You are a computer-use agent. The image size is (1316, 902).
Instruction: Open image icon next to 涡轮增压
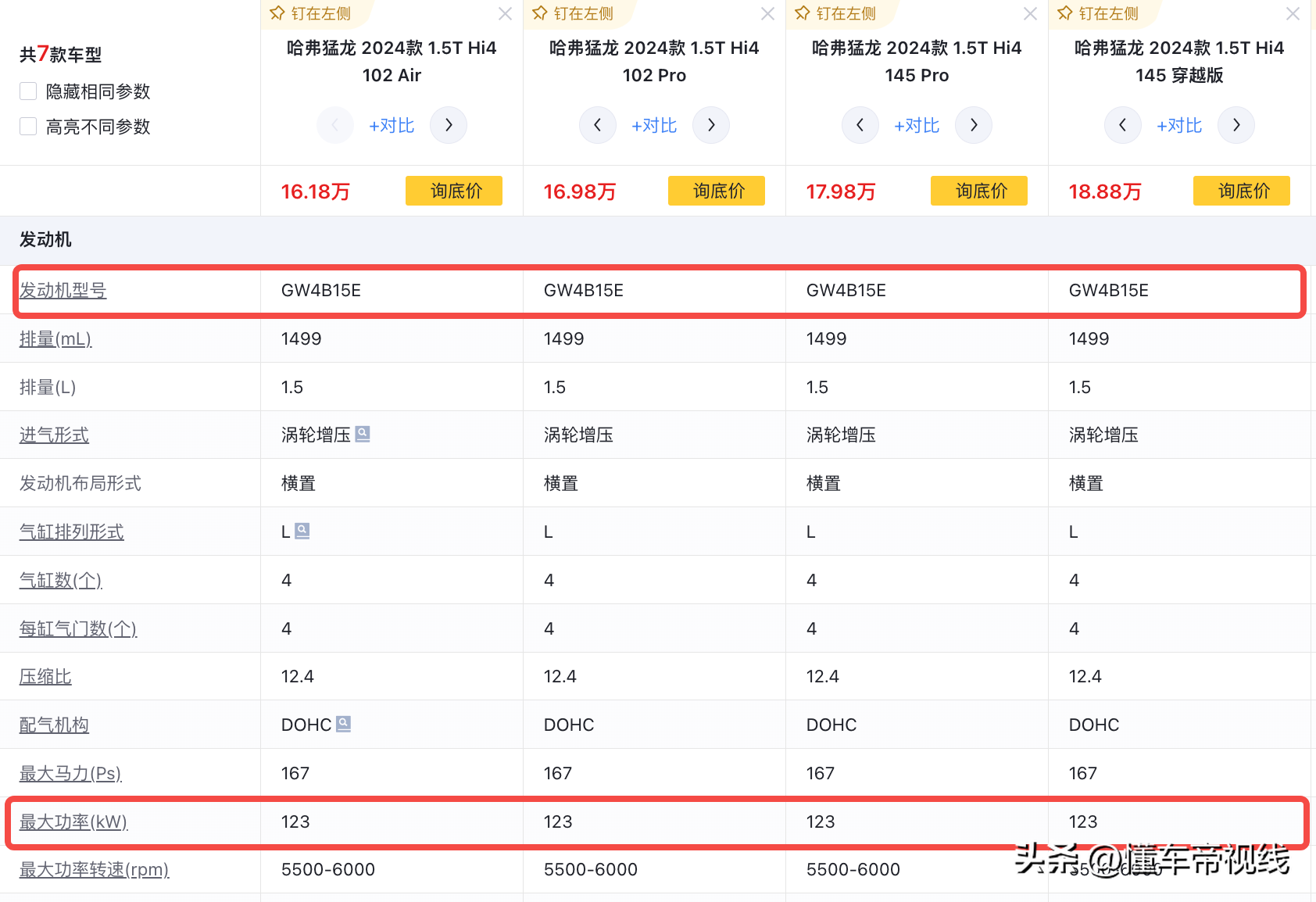pyautogui.click(x=363, y=434)
